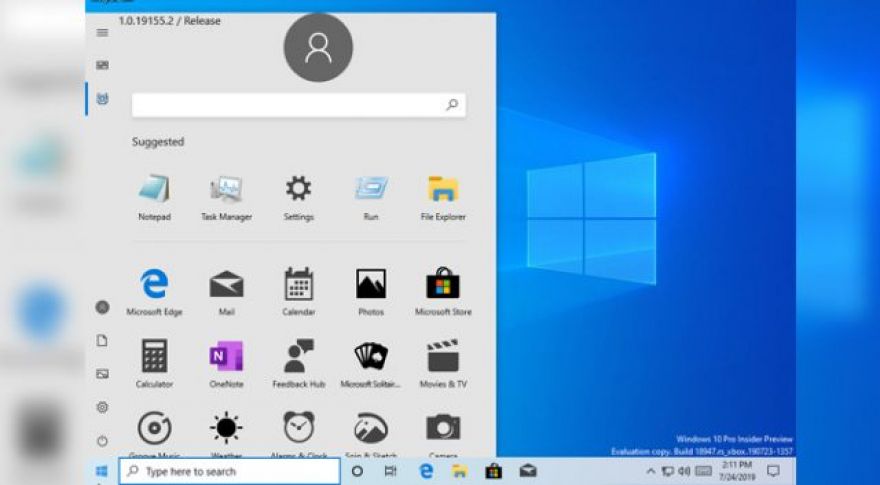Open Documents from the sidebar icon

(102, 341)
